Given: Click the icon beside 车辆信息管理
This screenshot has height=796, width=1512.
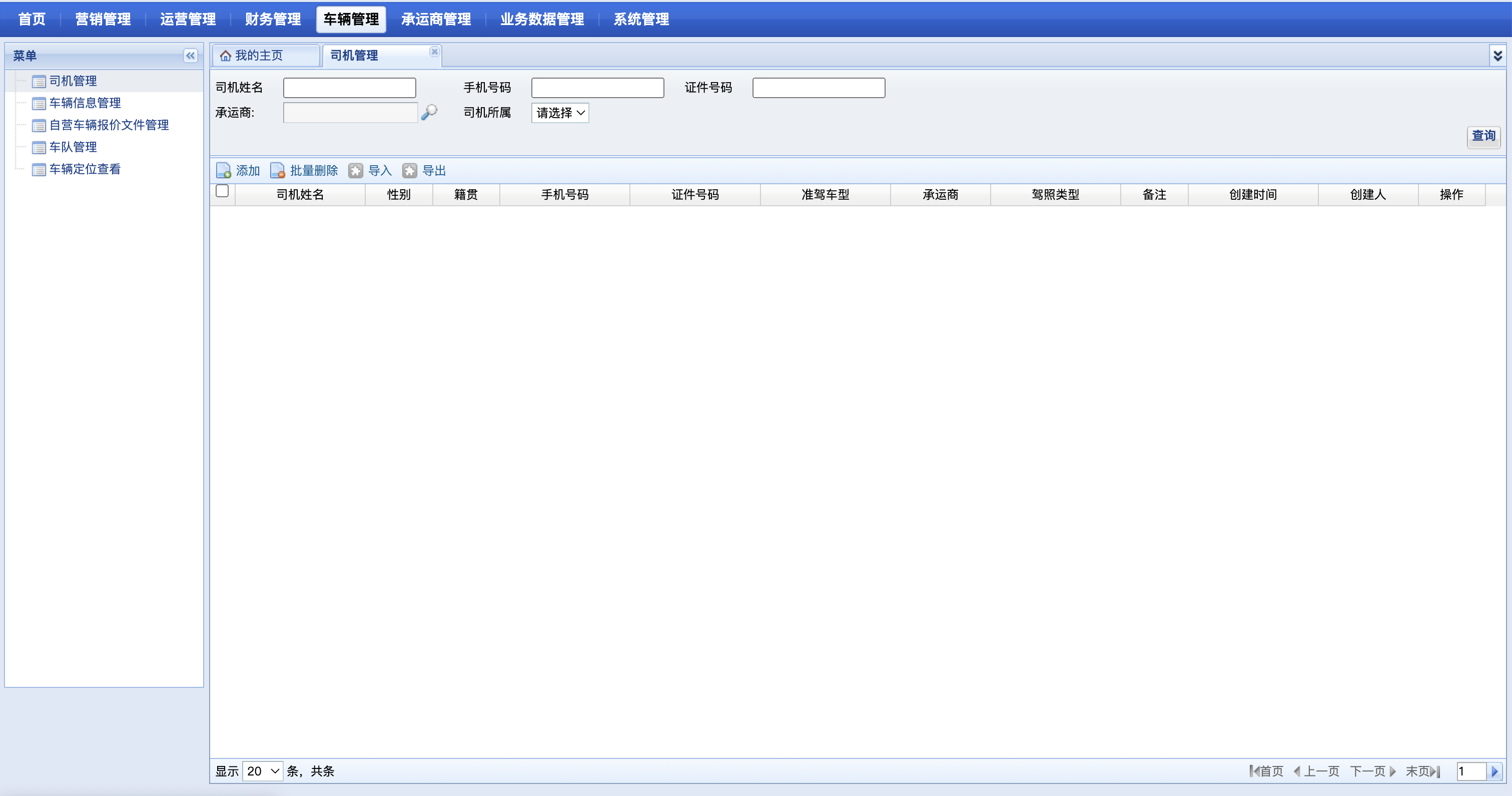Looking at the screenshot, I should [x=39, y=104].
